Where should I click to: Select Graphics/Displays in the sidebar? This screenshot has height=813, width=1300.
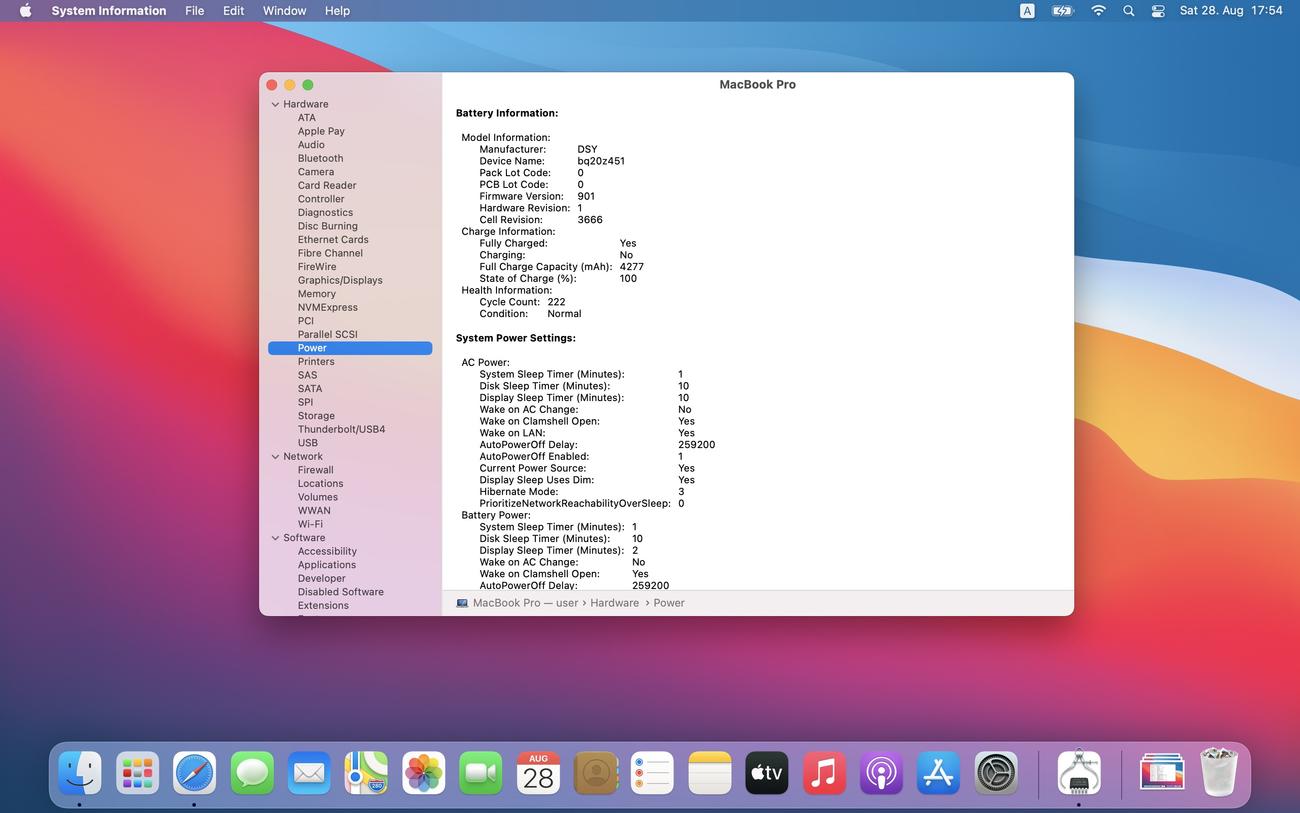coord(340,280)
